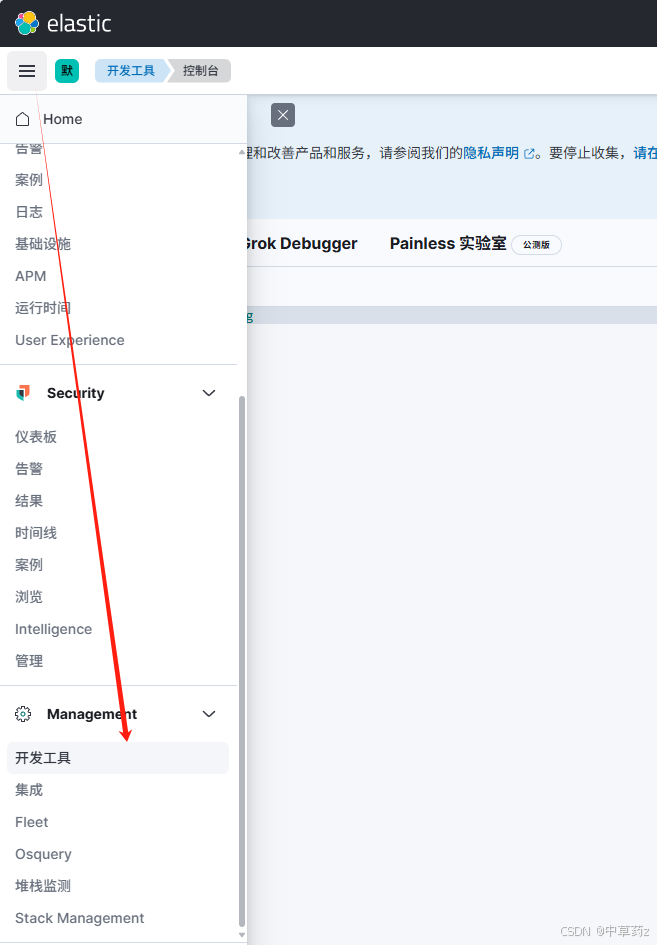The height and width of the screenshot is (945, 657).
Task: Open 集成 under Management
Action: [29, 790]
